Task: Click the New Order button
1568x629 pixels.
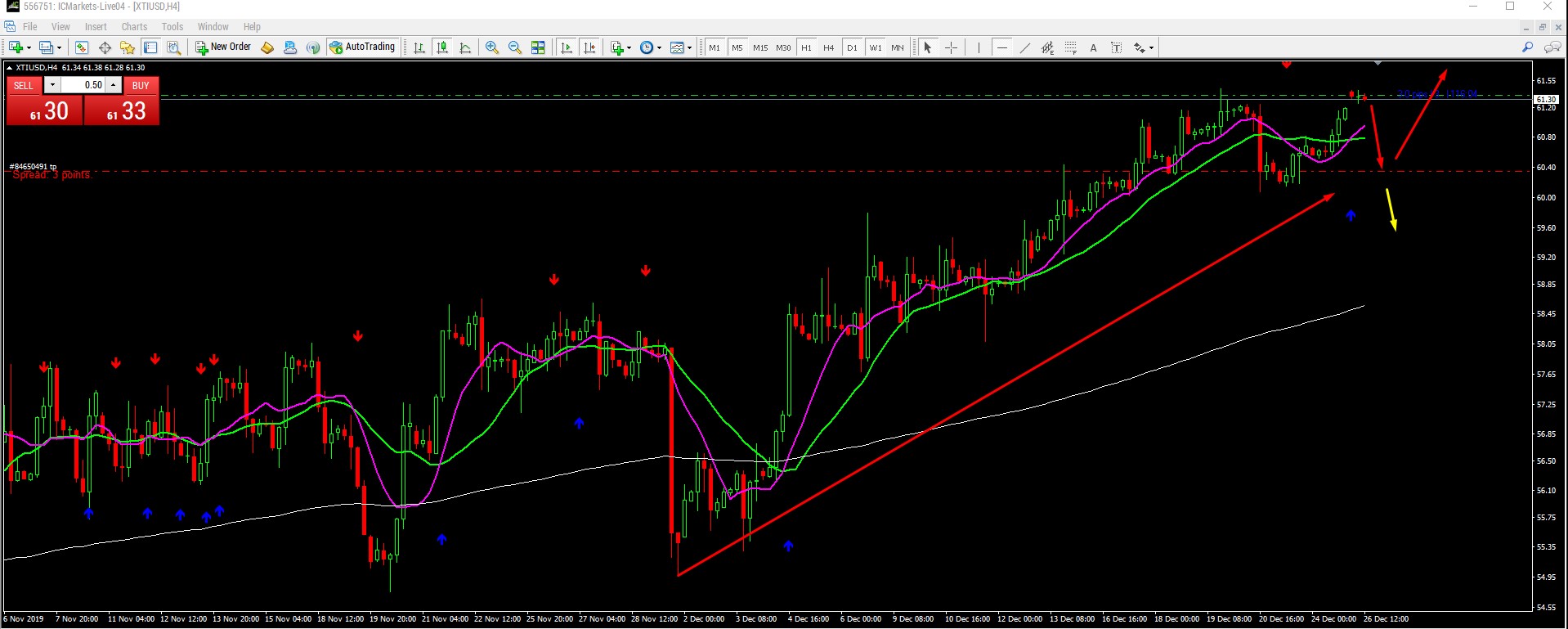Action: [x=223, y=47]
